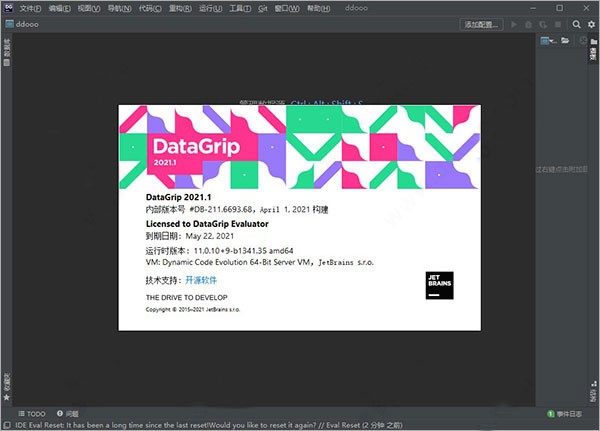
Task: Click the DataGrip 2021.1 banner image
Action: [x=299, y=147]
